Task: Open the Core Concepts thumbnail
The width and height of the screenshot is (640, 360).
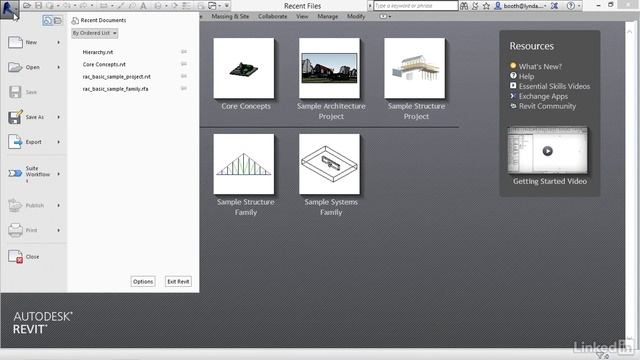Action: pos(244,68)
